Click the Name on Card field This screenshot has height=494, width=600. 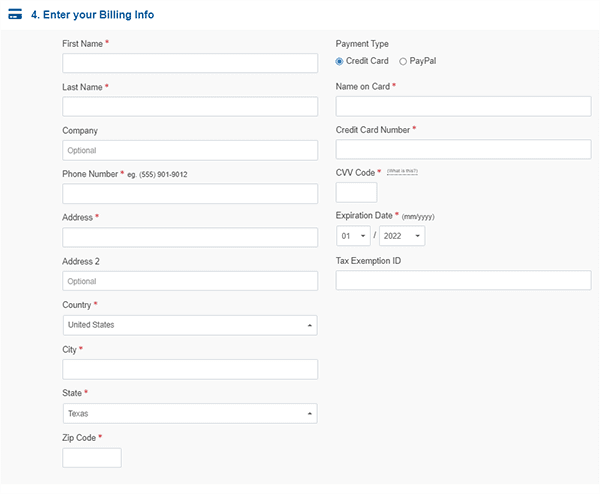(x=463, y=106)
